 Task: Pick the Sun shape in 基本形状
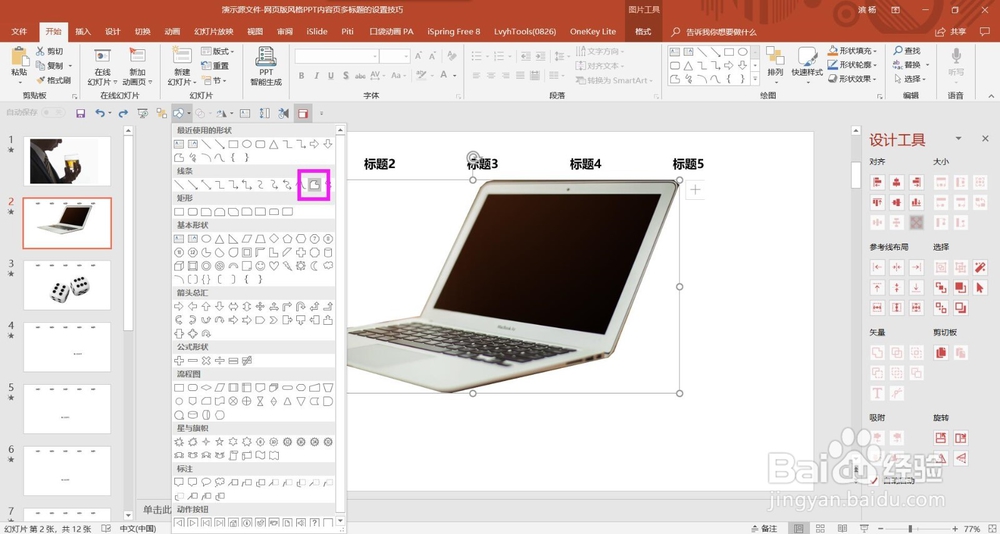(301, 266)
